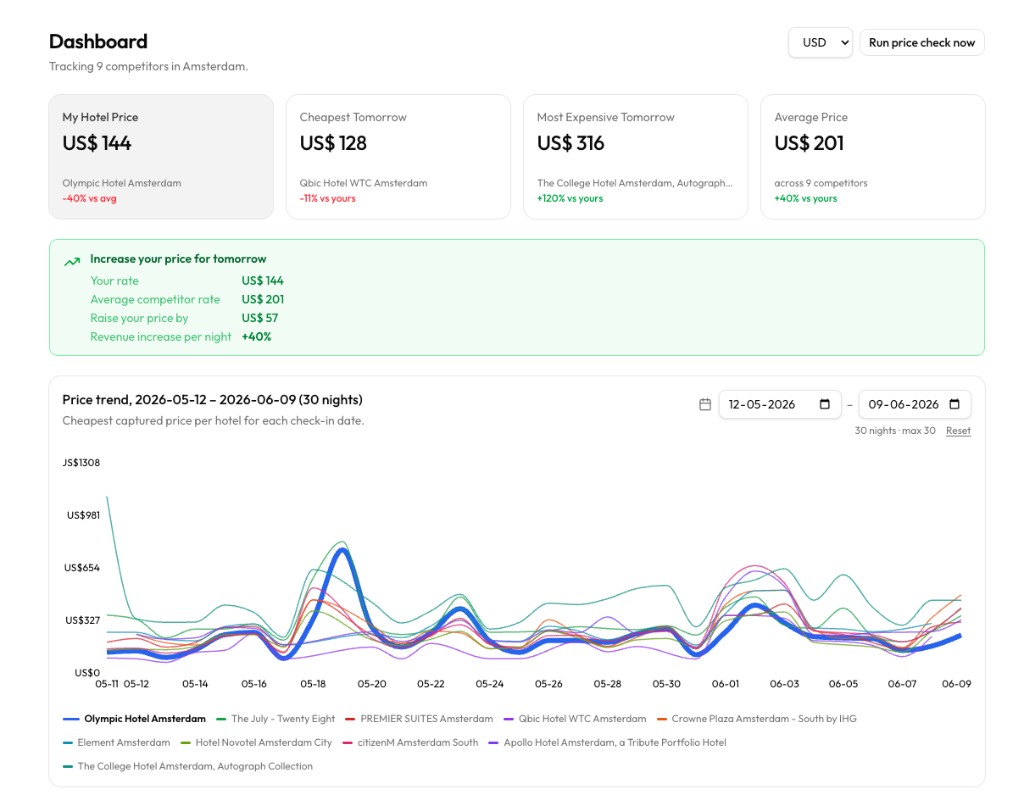Open date picker icon in end date field
The width and height of the screenshot is (1024, 806).
954,404
